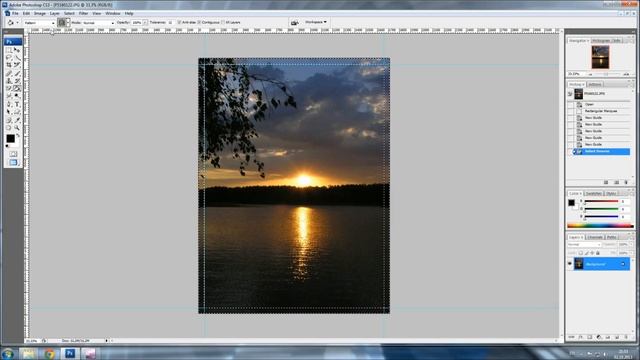Open the Select menu
640x360 pixels.
click(69, 13)
